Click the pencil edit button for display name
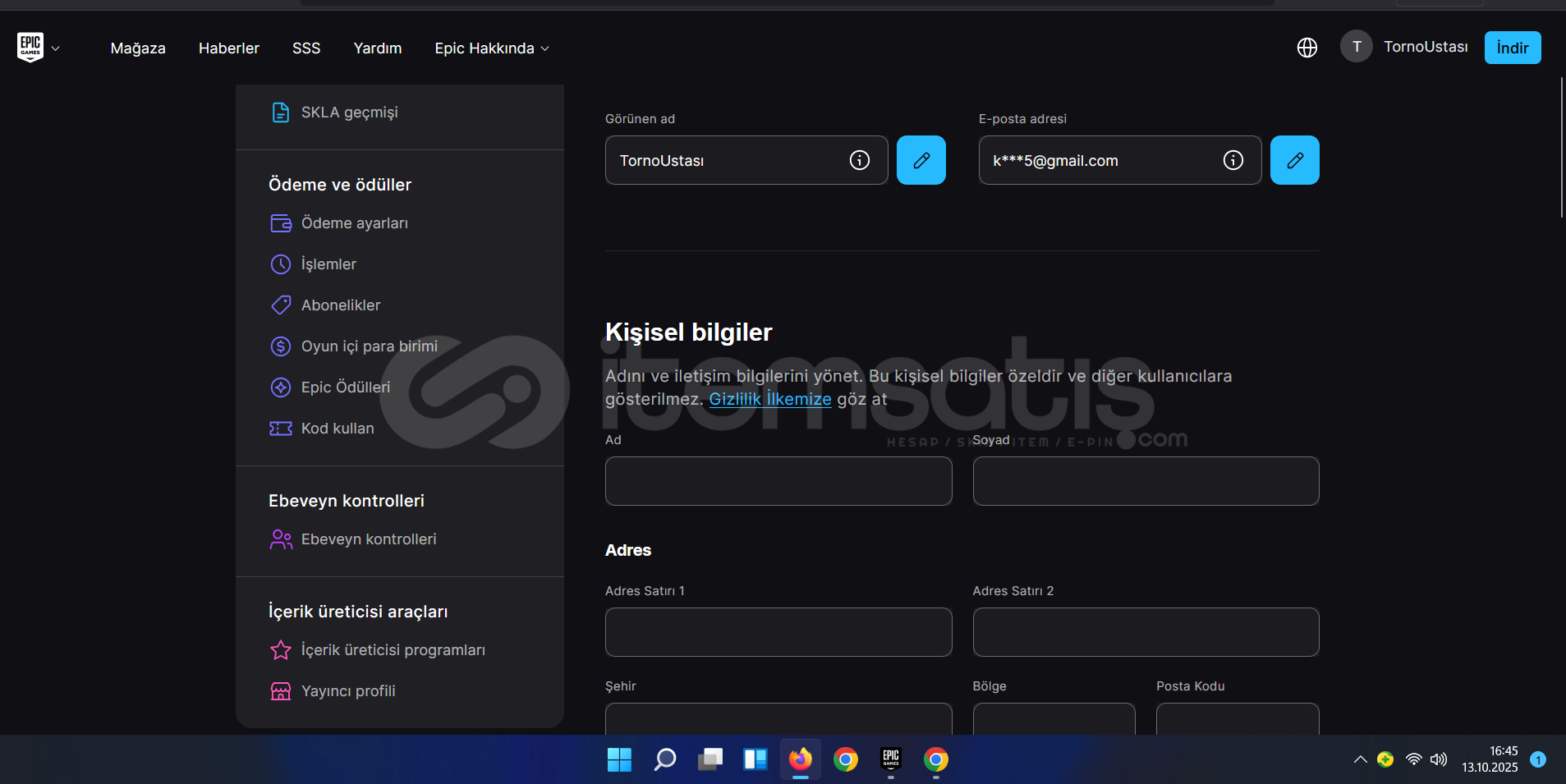This screenshot has width=1566, height=784. point(921,160)
